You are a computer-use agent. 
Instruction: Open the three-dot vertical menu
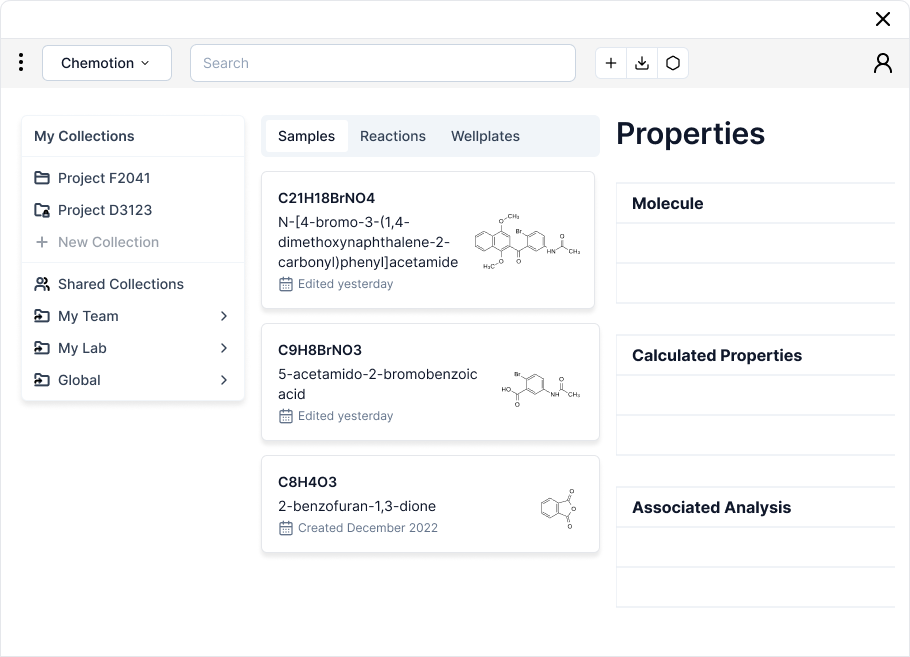(21, 63)
